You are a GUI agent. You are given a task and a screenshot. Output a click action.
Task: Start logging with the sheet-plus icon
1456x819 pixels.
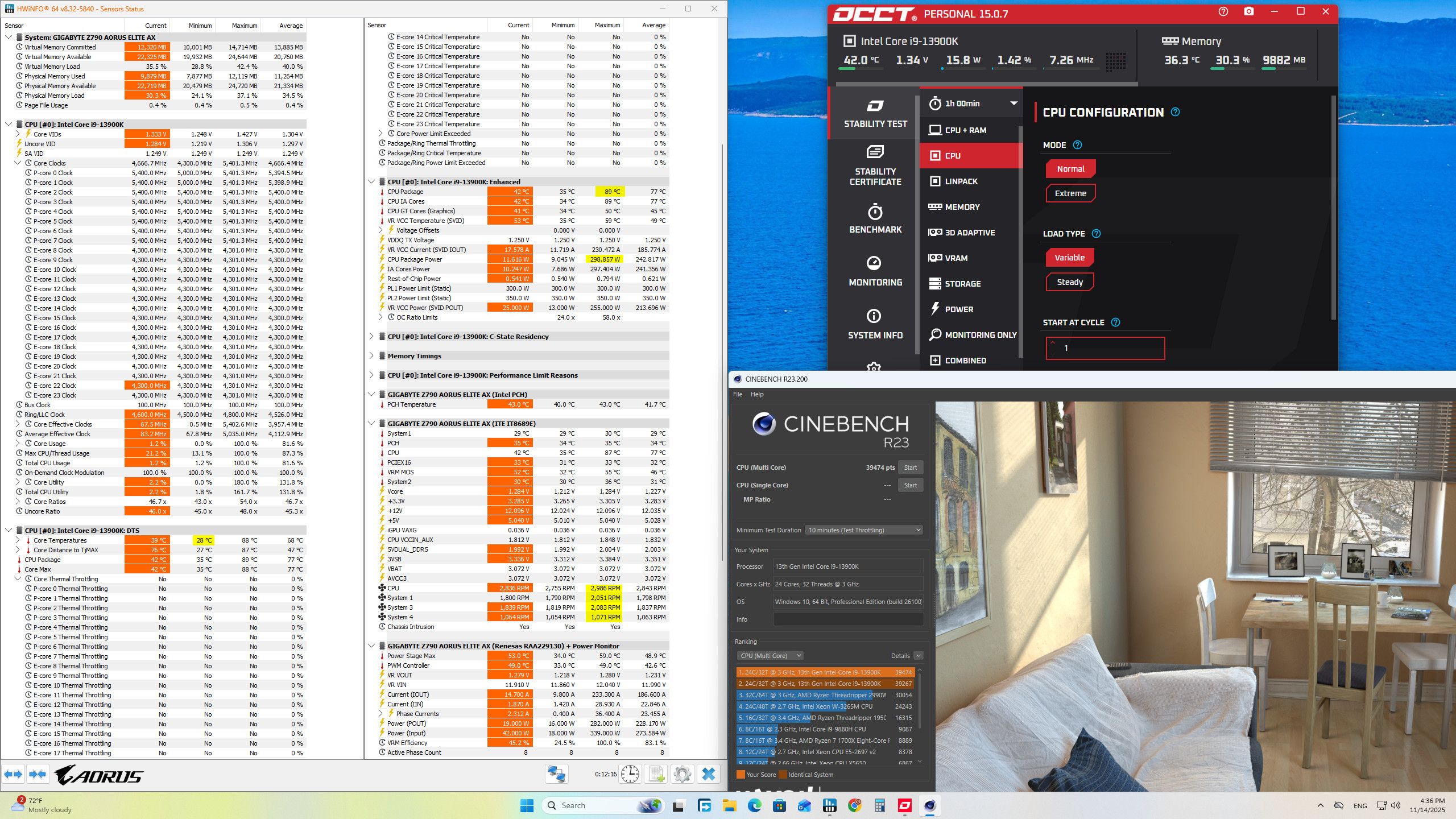(656, 774)
